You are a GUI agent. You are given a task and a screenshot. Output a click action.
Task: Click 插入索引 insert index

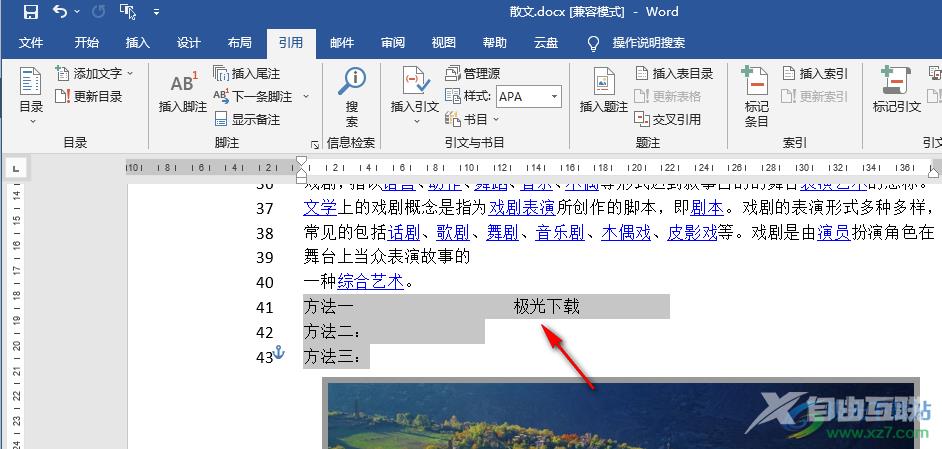point(815,73)
